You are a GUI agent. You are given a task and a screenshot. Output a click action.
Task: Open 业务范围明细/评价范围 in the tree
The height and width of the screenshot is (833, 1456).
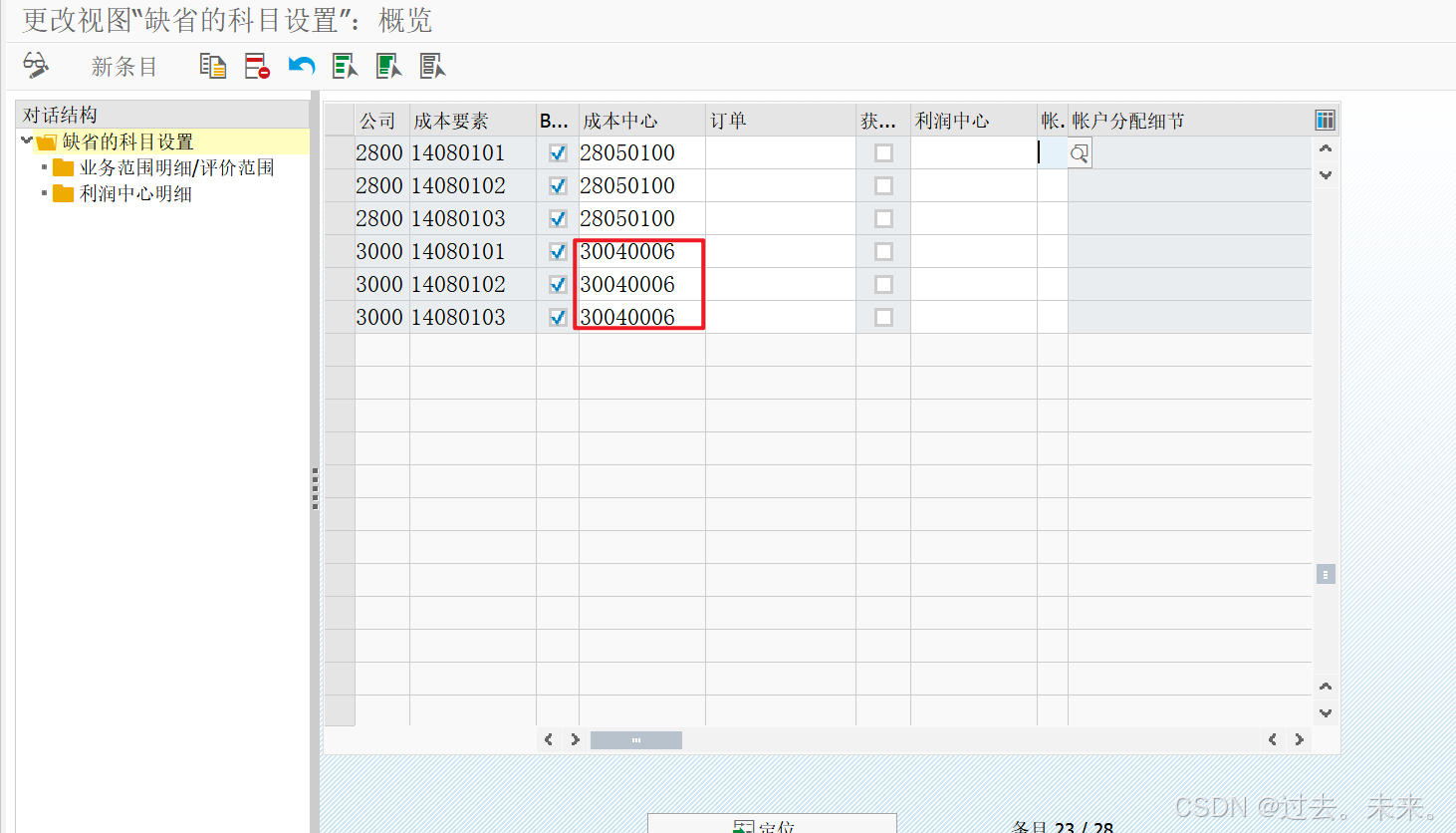coord(177,167)
